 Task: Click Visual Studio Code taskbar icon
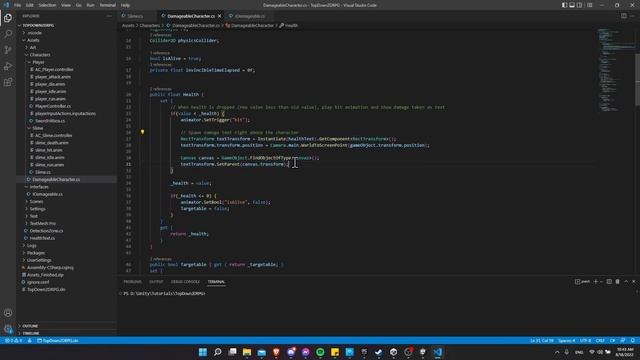tap(438, 352)
